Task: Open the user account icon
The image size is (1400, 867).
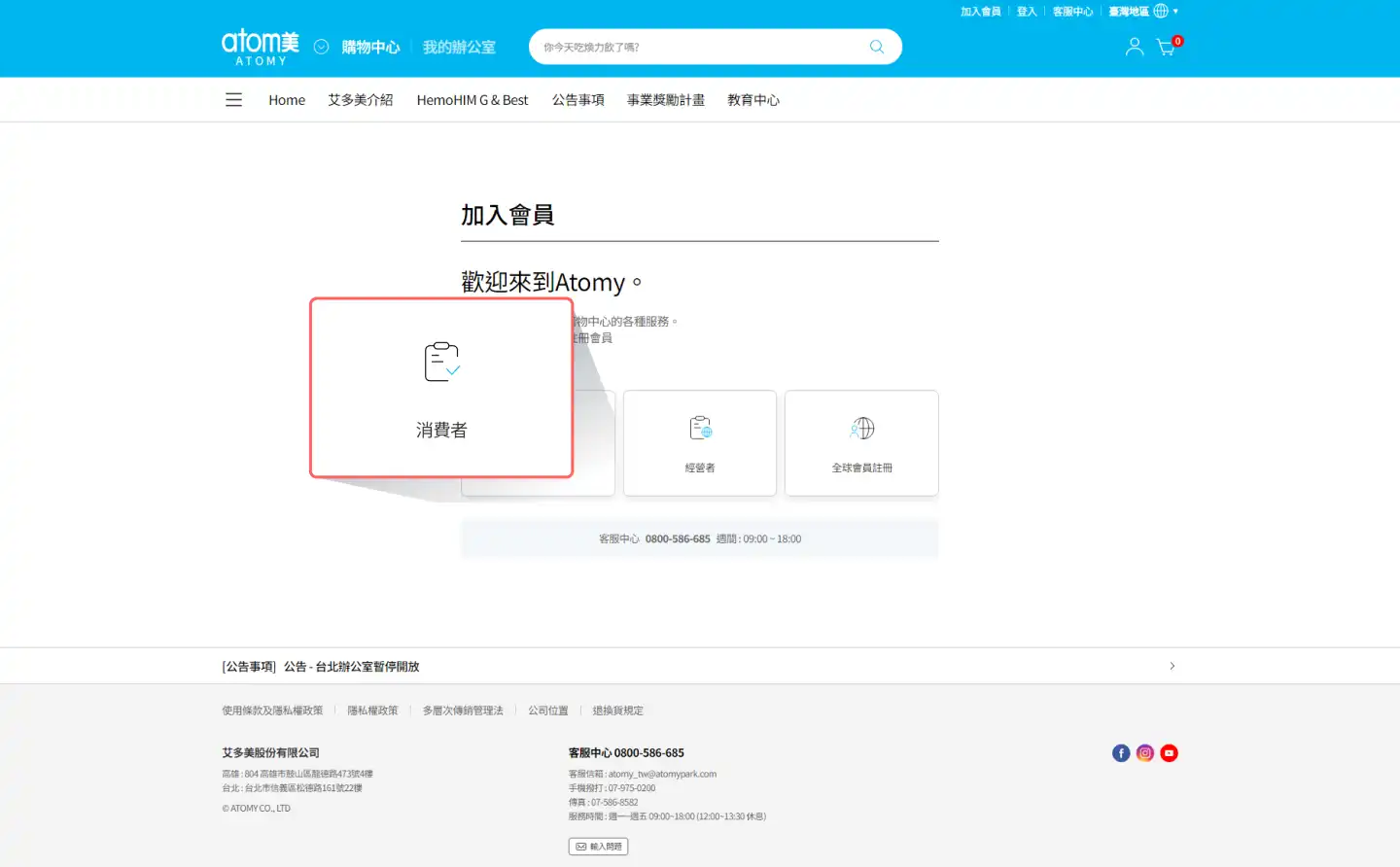Action: click(1134, 47)
